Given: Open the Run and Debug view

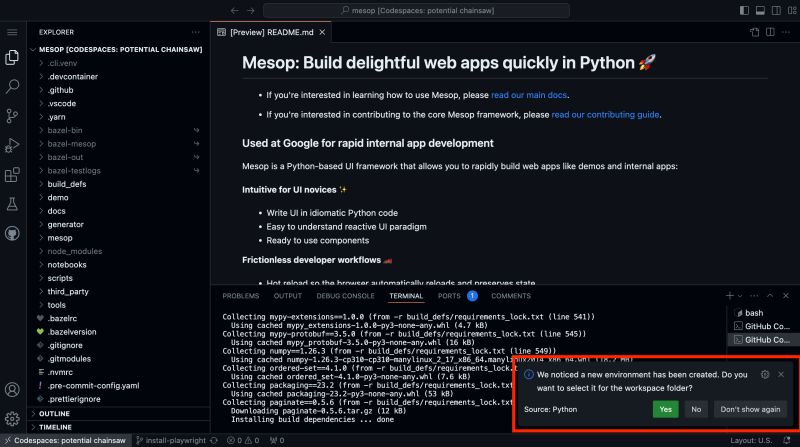Looking at the screenshot, I should [x=12, y=145].
